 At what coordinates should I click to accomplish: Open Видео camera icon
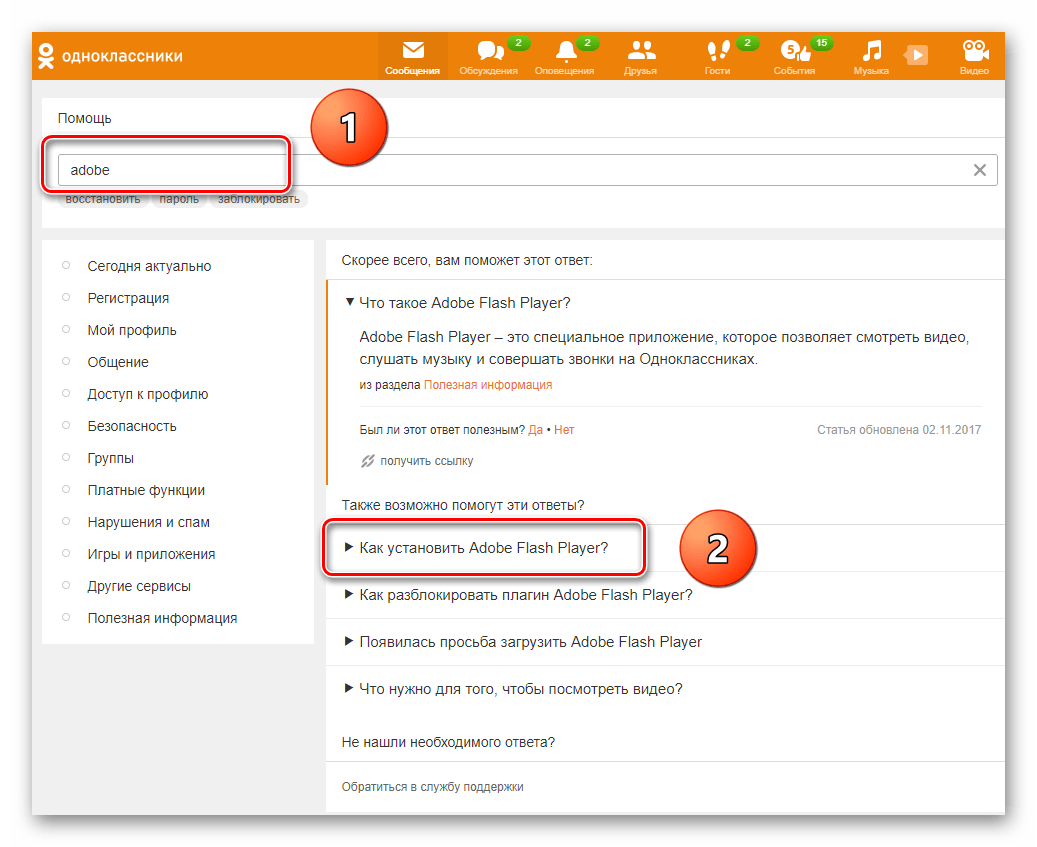(x=974, y=52)
